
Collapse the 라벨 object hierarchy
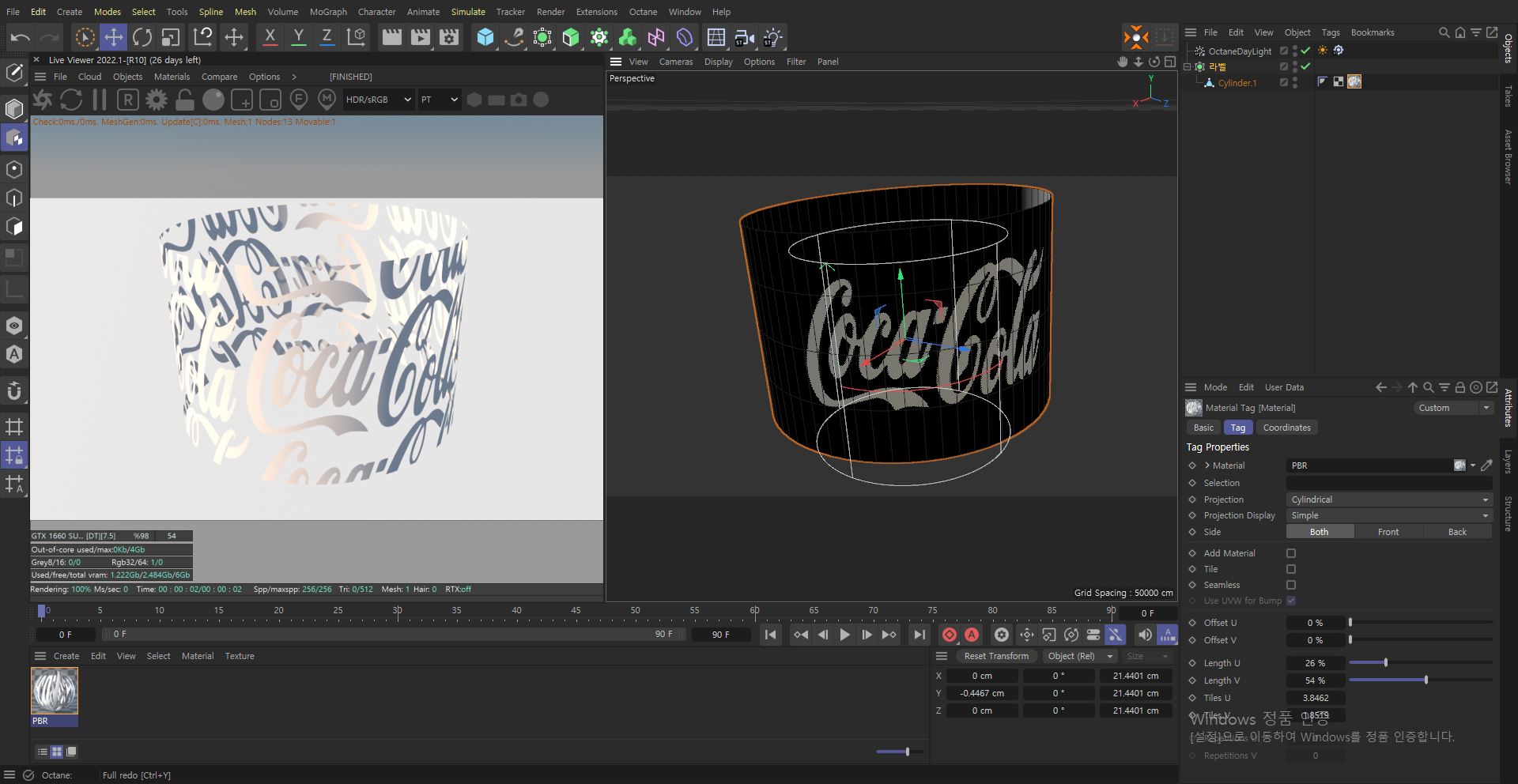point(1187,67)
